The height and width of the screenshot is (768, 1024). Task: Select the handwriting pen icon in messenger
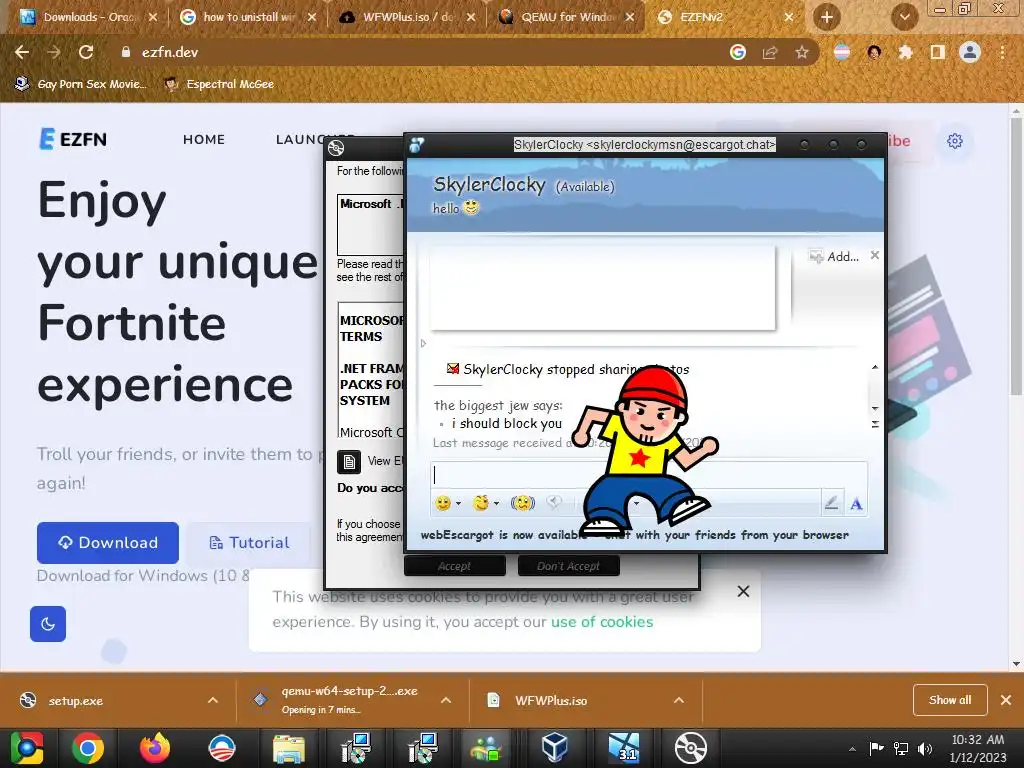pyautogui.click(x=831, y=503)
